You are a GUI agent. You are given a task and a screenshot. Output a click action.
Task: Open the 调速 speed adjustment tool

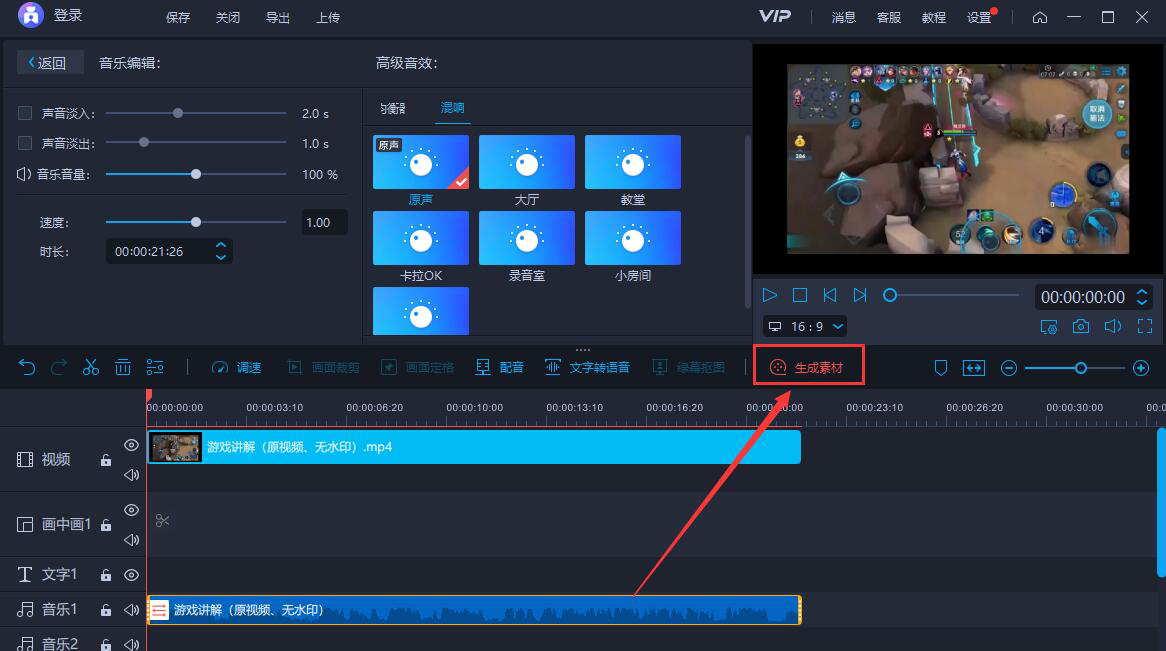(236, 368)
